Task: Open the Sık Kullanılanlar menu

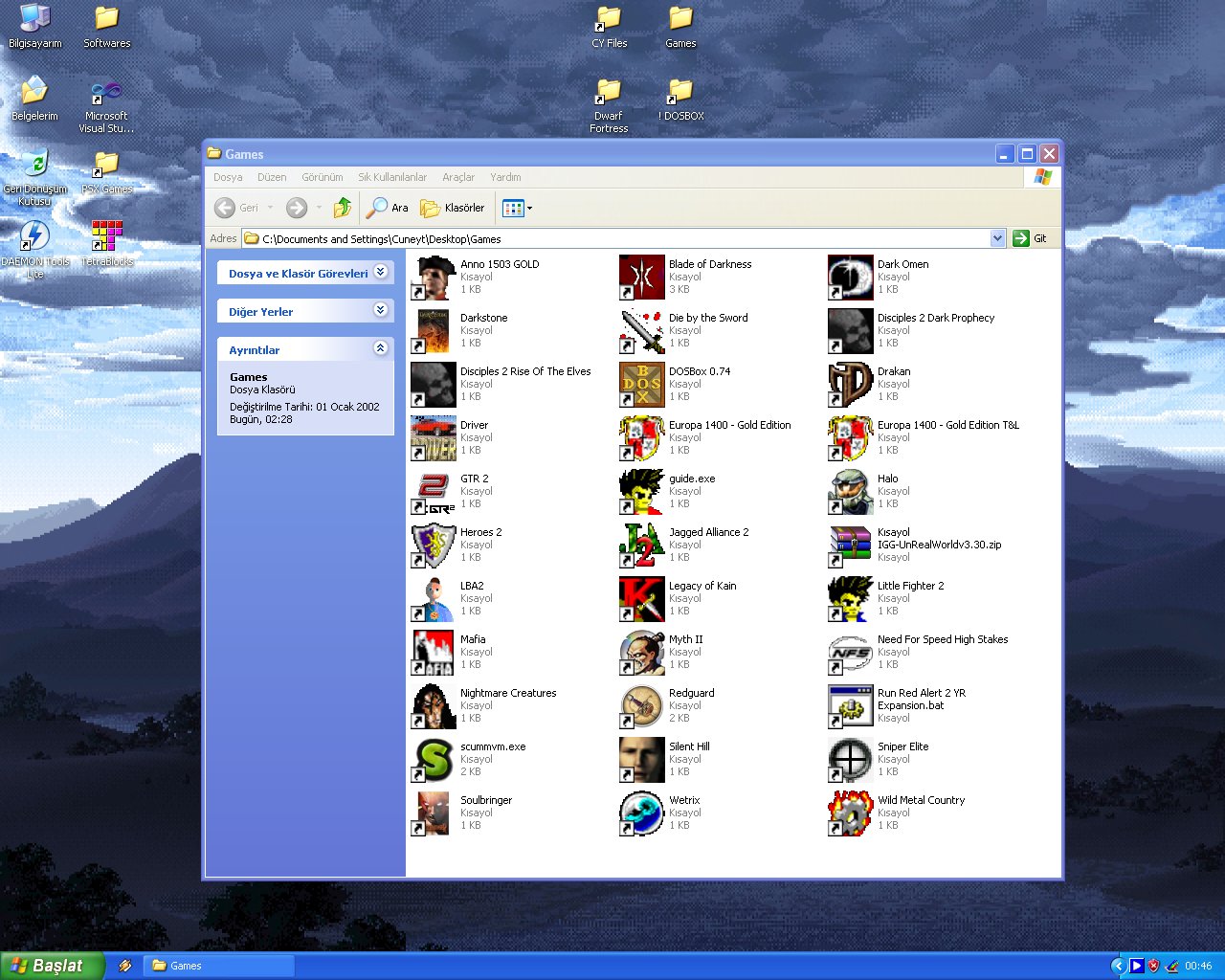Action: 392,177
